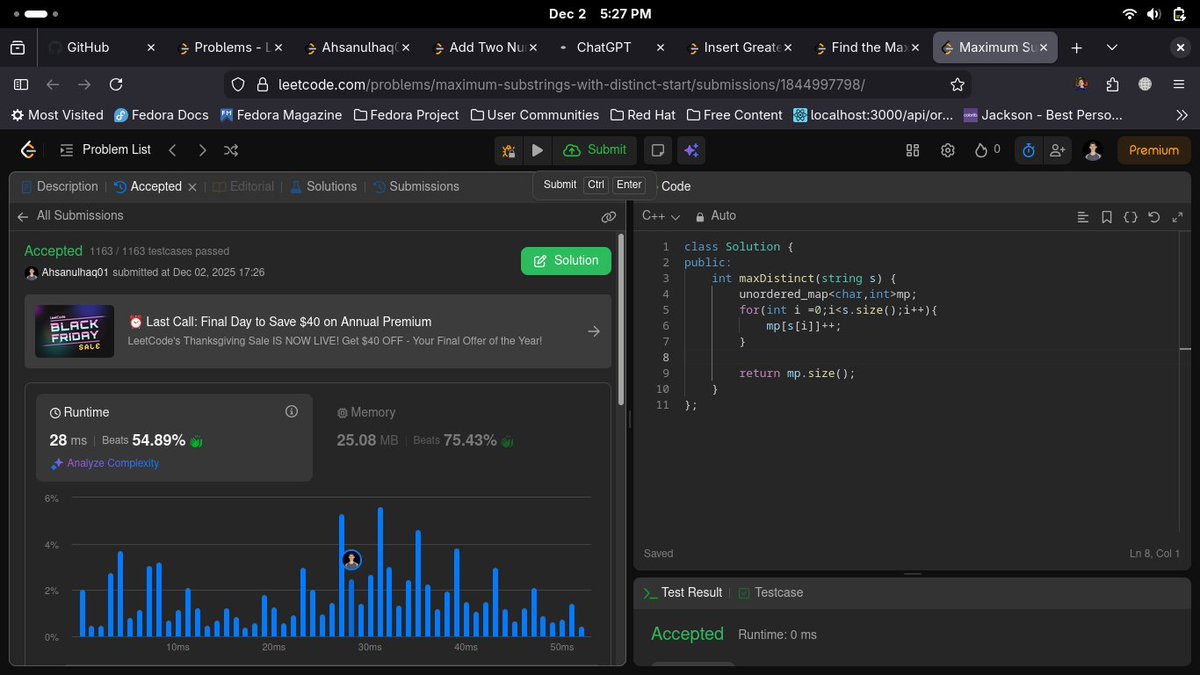Open the browser hamburger menu
1200x675 pixels.
(x=1178, y=85)
